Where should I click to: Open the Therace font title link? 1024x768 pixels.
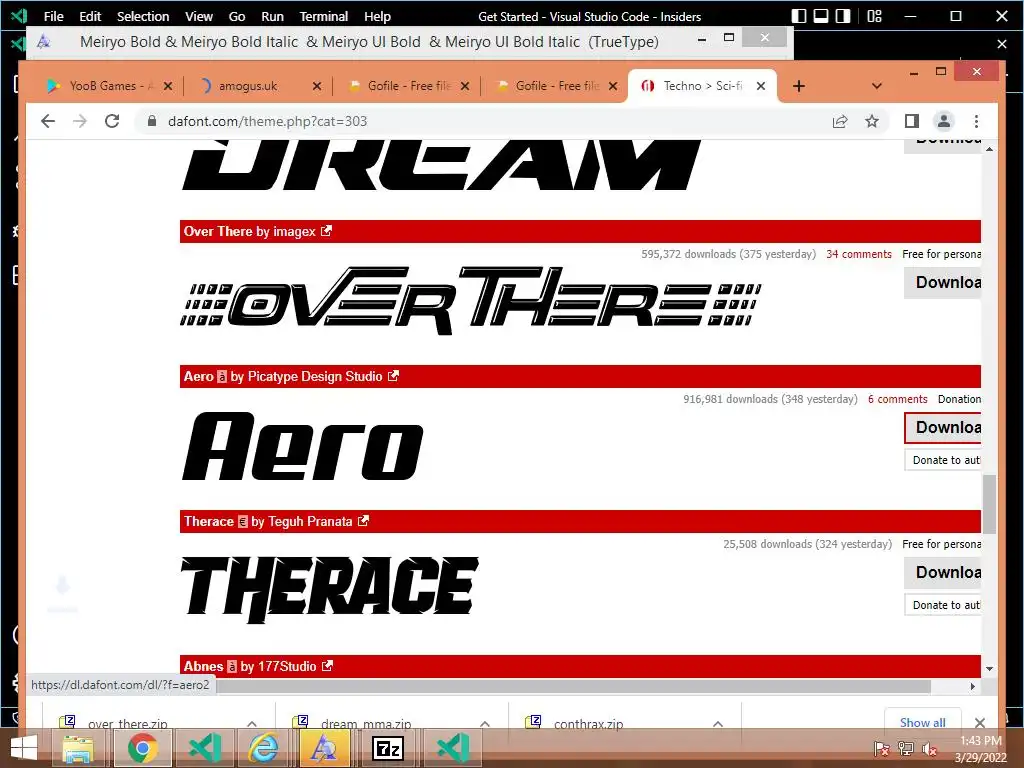point(208,521)
